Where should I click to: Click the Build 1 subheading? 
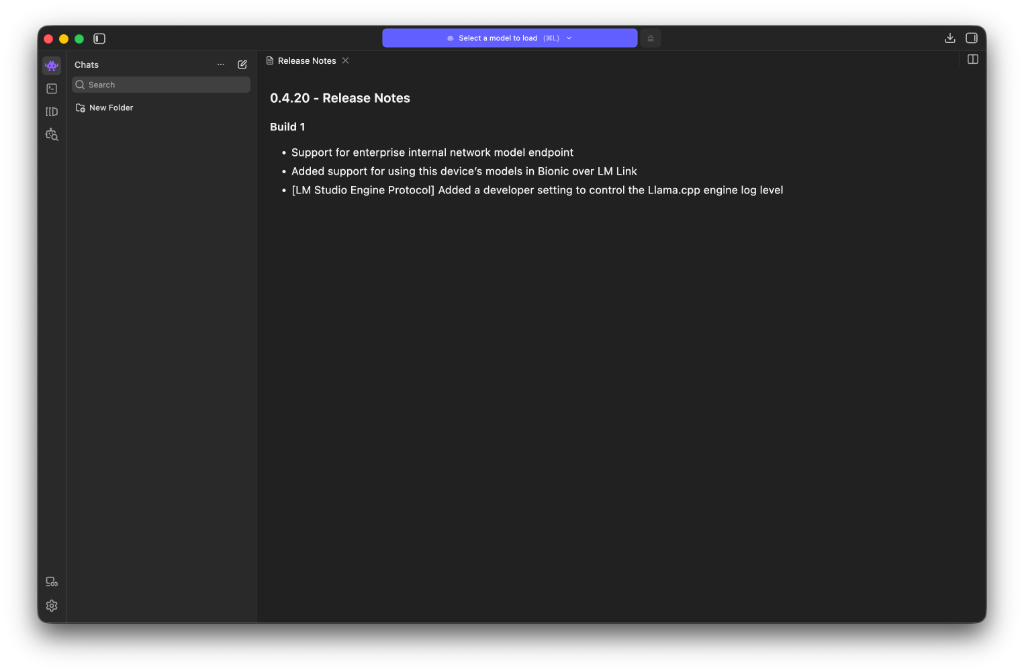(287, 127)
